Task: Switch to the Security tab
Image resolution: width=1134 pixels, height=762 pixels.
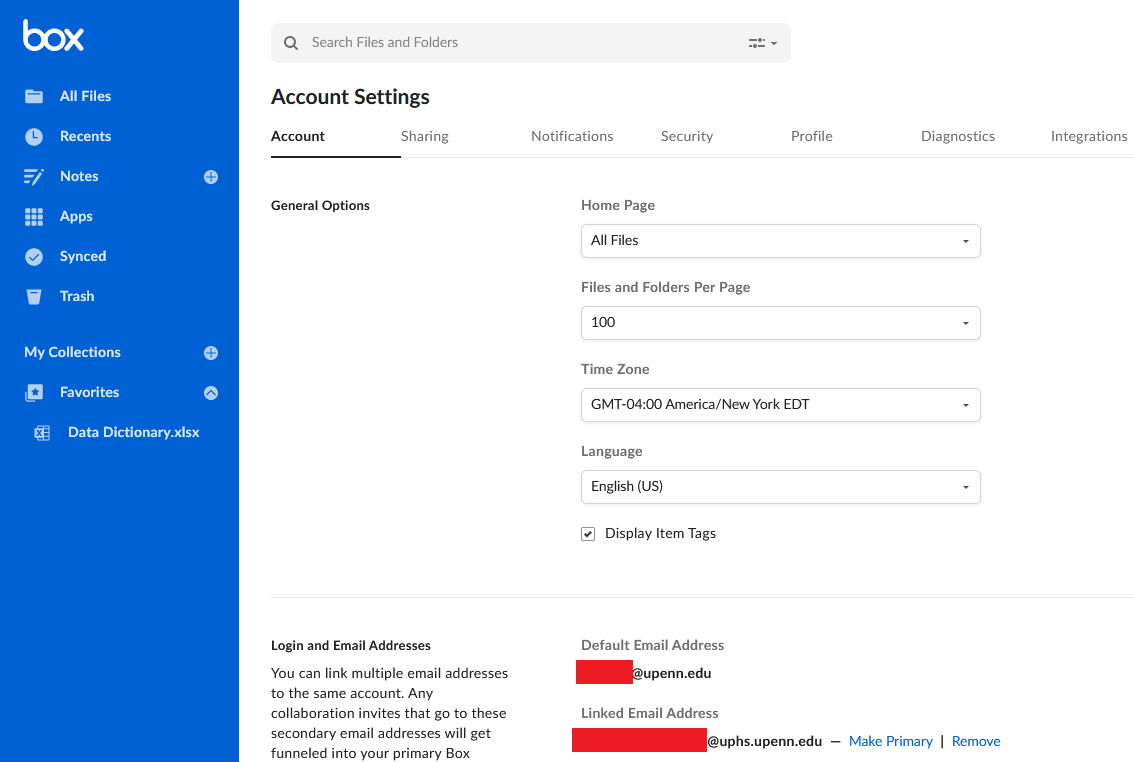Action: tap(687, 136)
